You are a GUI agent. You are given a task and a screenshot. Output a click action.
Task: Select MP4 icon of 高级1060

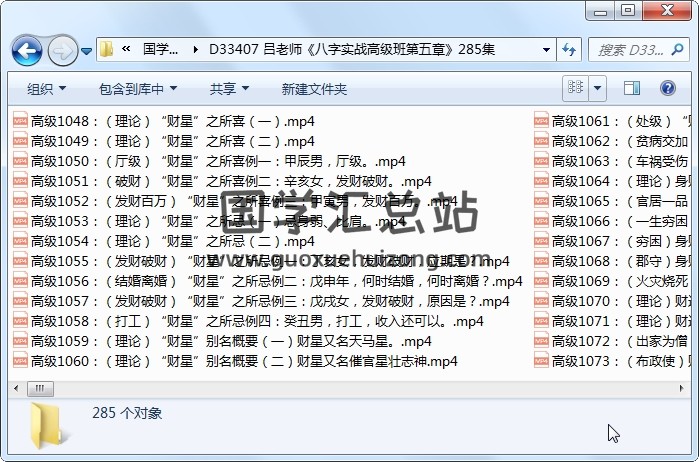pyautogui.click(x=20, y=360)
